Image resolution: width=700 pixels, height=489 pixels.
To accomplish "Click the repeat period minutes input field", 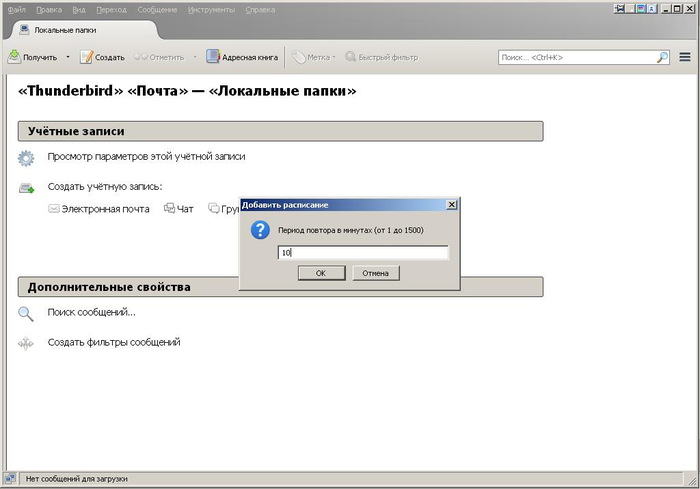I will pyautogui.click(x=362, y=252).
